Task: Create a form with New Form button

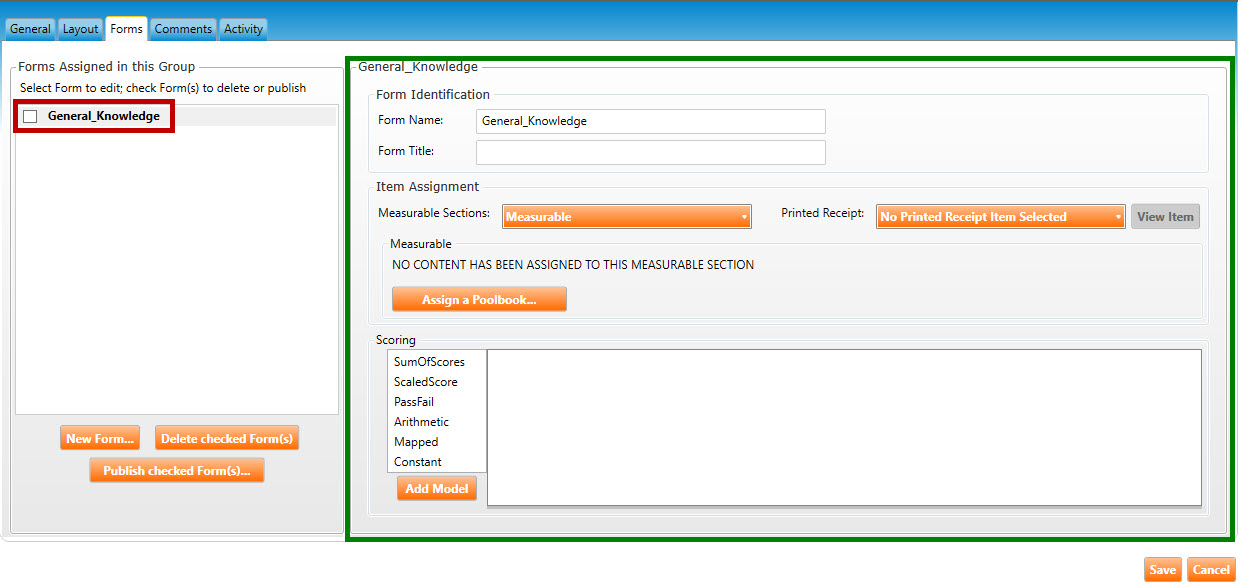Action: [100, 439]
